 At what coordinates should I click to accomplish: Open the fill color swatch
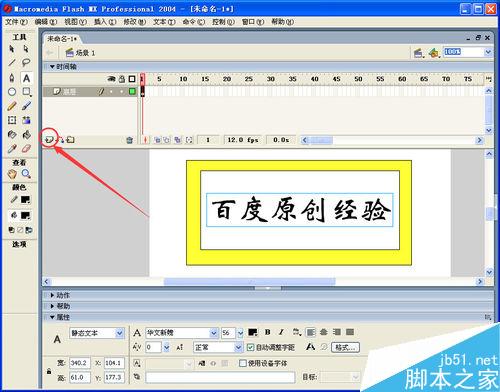[25, 215]
